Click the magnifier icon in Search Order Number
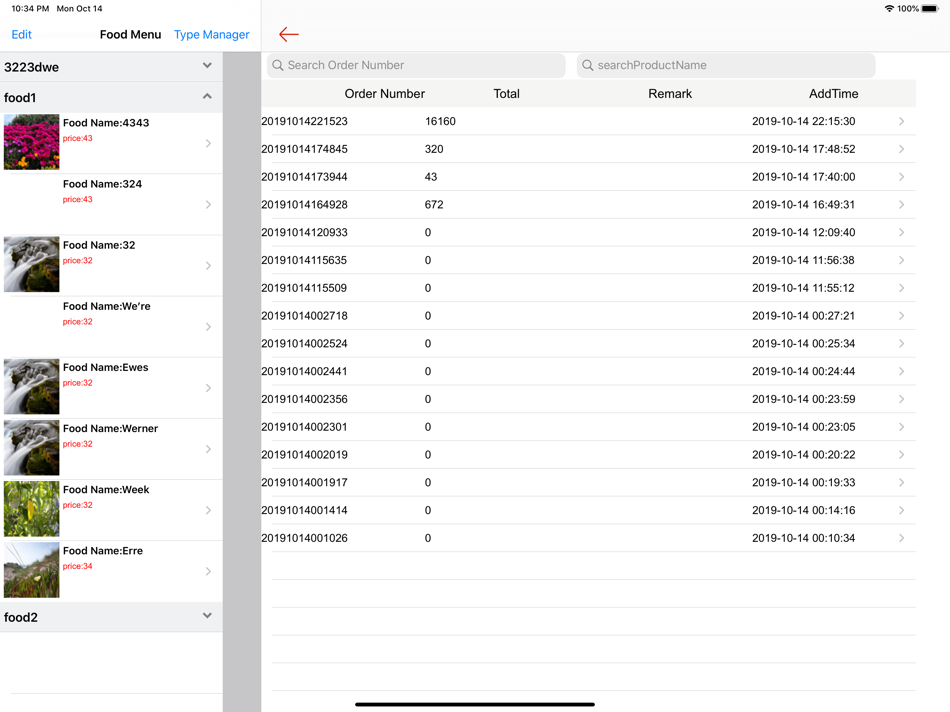Viewport: 950px width, 712px height. tap(277, 65)
